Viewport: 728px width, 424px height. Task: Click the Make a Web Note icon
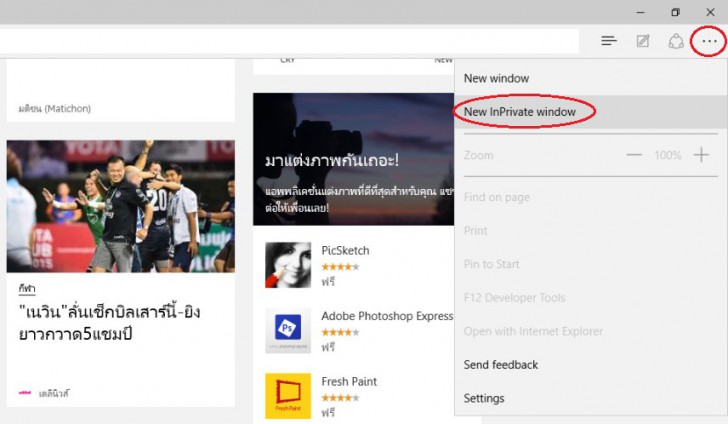tap(643, 41)
